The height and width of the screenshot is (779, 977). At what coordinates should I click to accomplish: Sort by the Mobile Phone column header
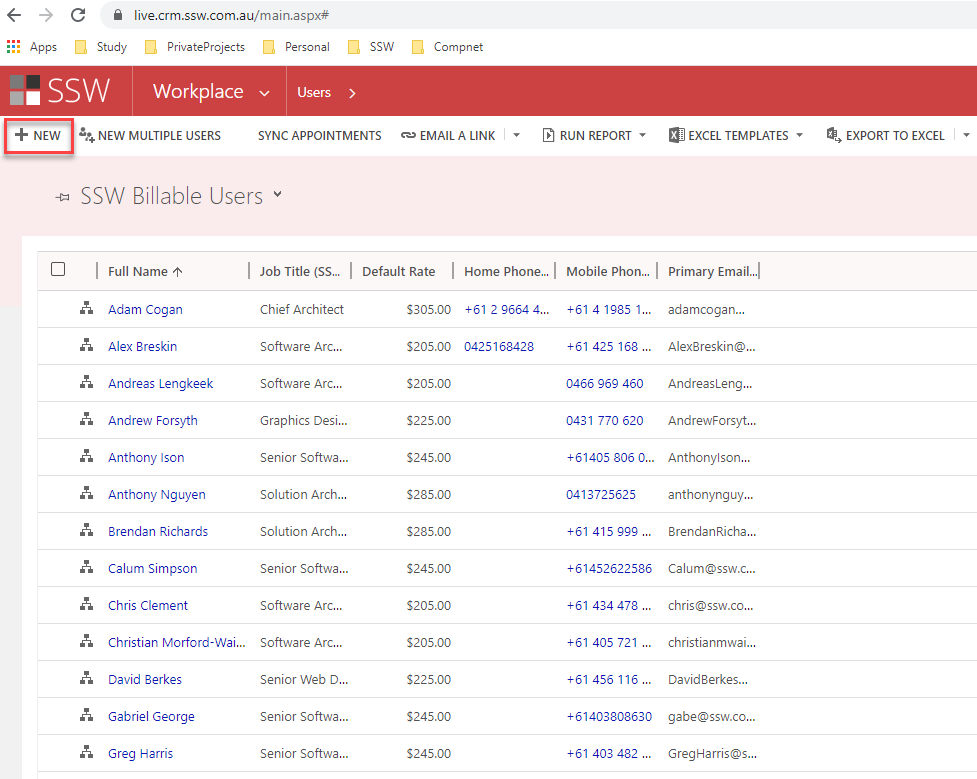click(x=608, y=272)
